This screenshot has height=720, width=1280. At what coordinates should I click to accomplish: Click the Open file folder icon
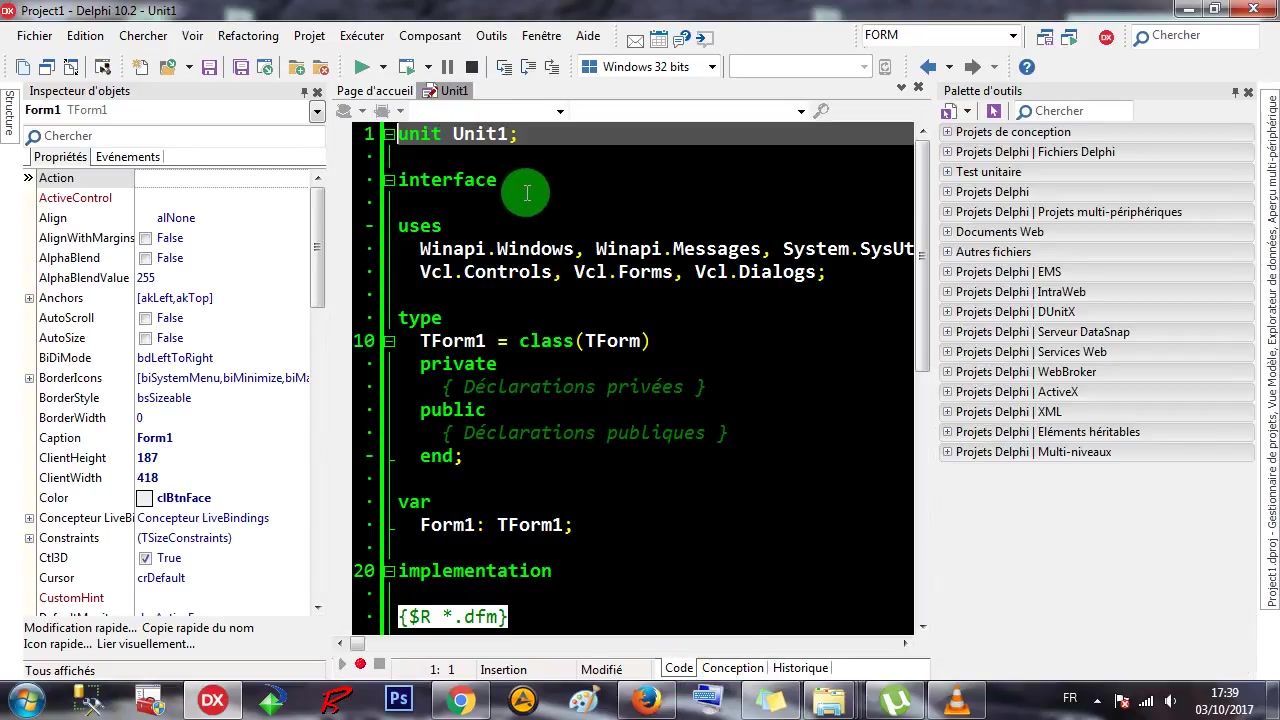click(167, 67)
